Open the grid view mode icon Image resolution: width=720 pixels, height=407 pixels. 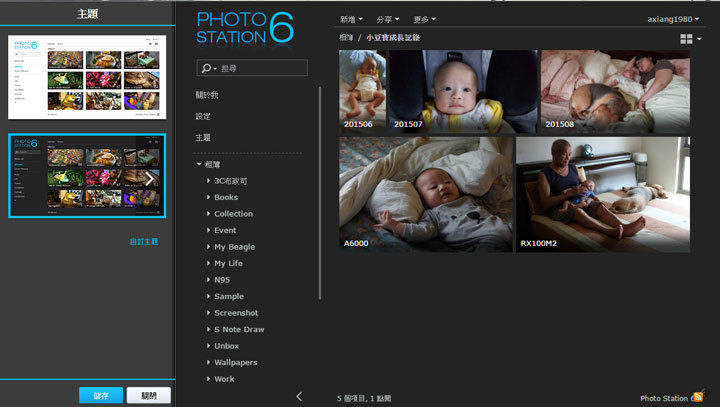[687, 38]
